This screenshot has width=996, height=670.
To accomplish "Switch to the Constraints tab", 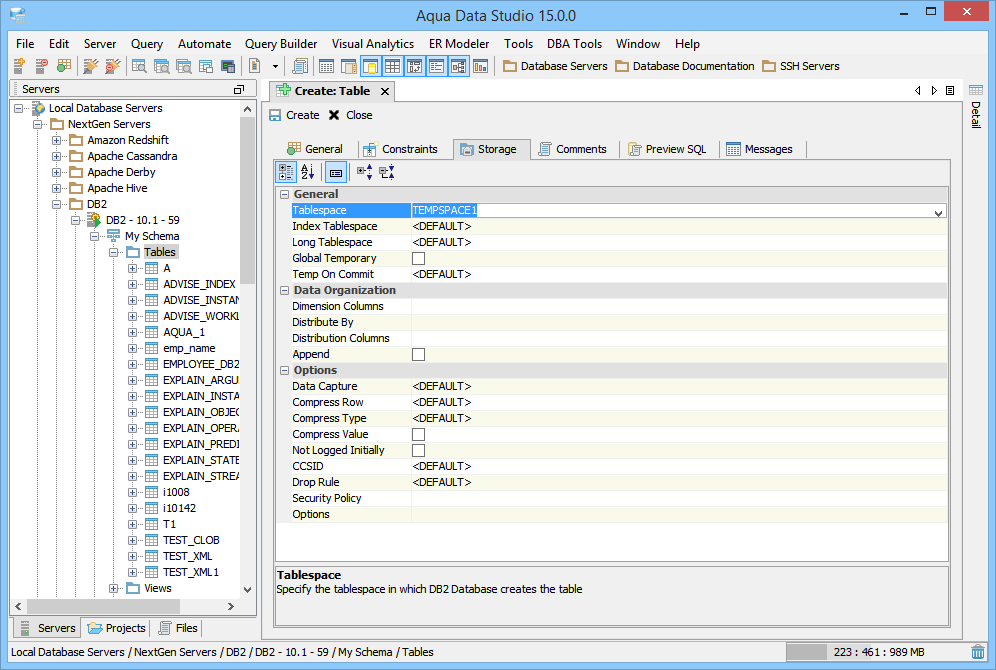I will click(400, 149).
